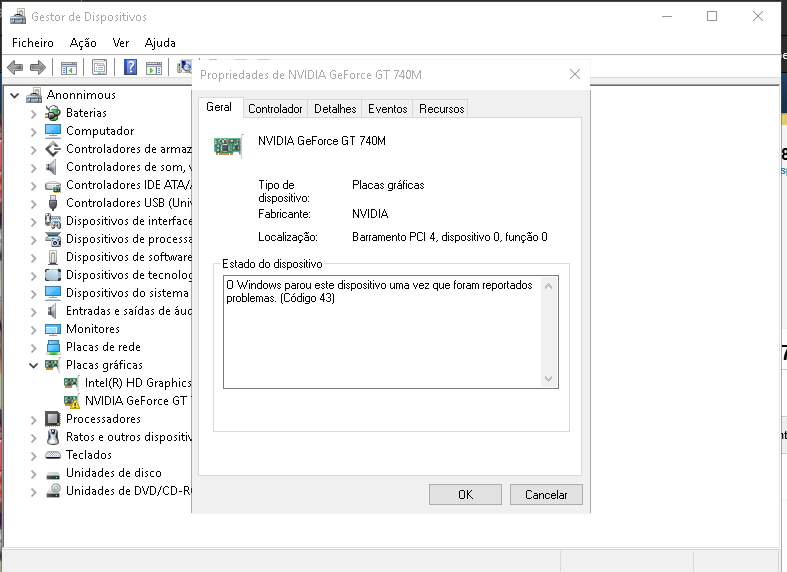The height and width of the screenshot is (572, 787).
Task: Click the Unidades de disco drive icon
Action: (53, 474)
